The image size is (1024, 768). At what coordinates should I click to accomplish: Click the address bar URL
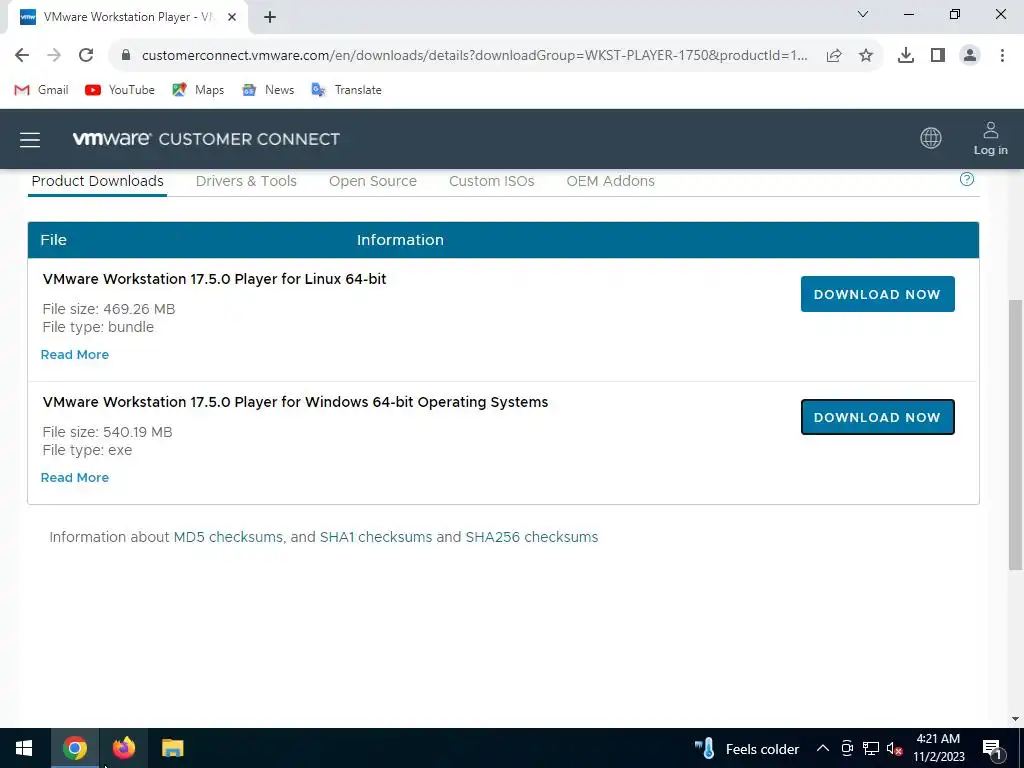474,56
